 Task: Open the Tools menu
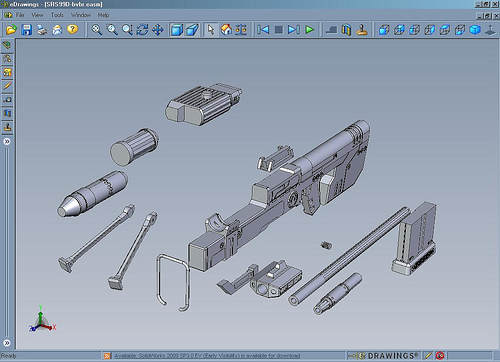pos(57,15)
